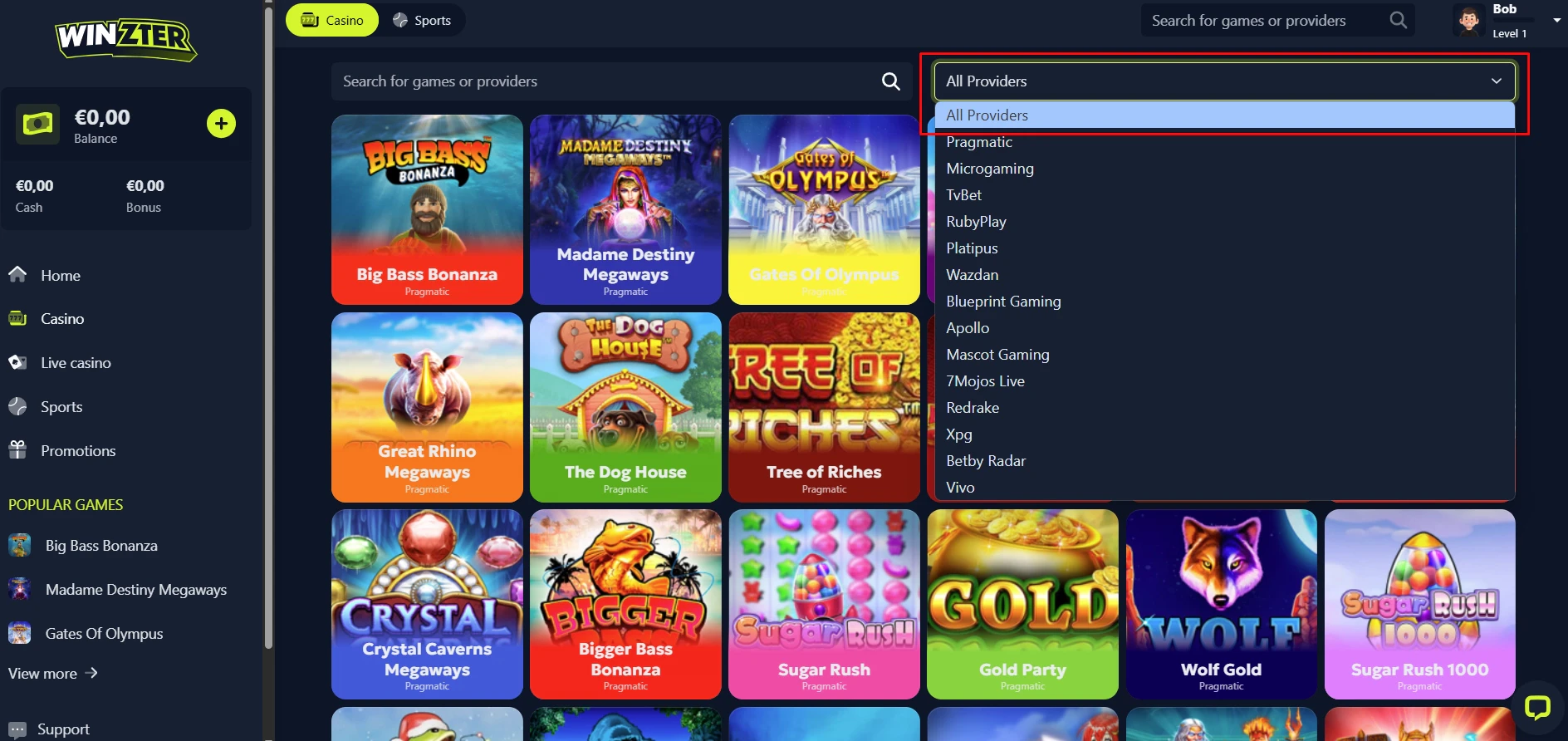This screenshot has height=741, width=1568.
Task: Click the Home house icon in sidebar
Action: (x=17, y=275)
